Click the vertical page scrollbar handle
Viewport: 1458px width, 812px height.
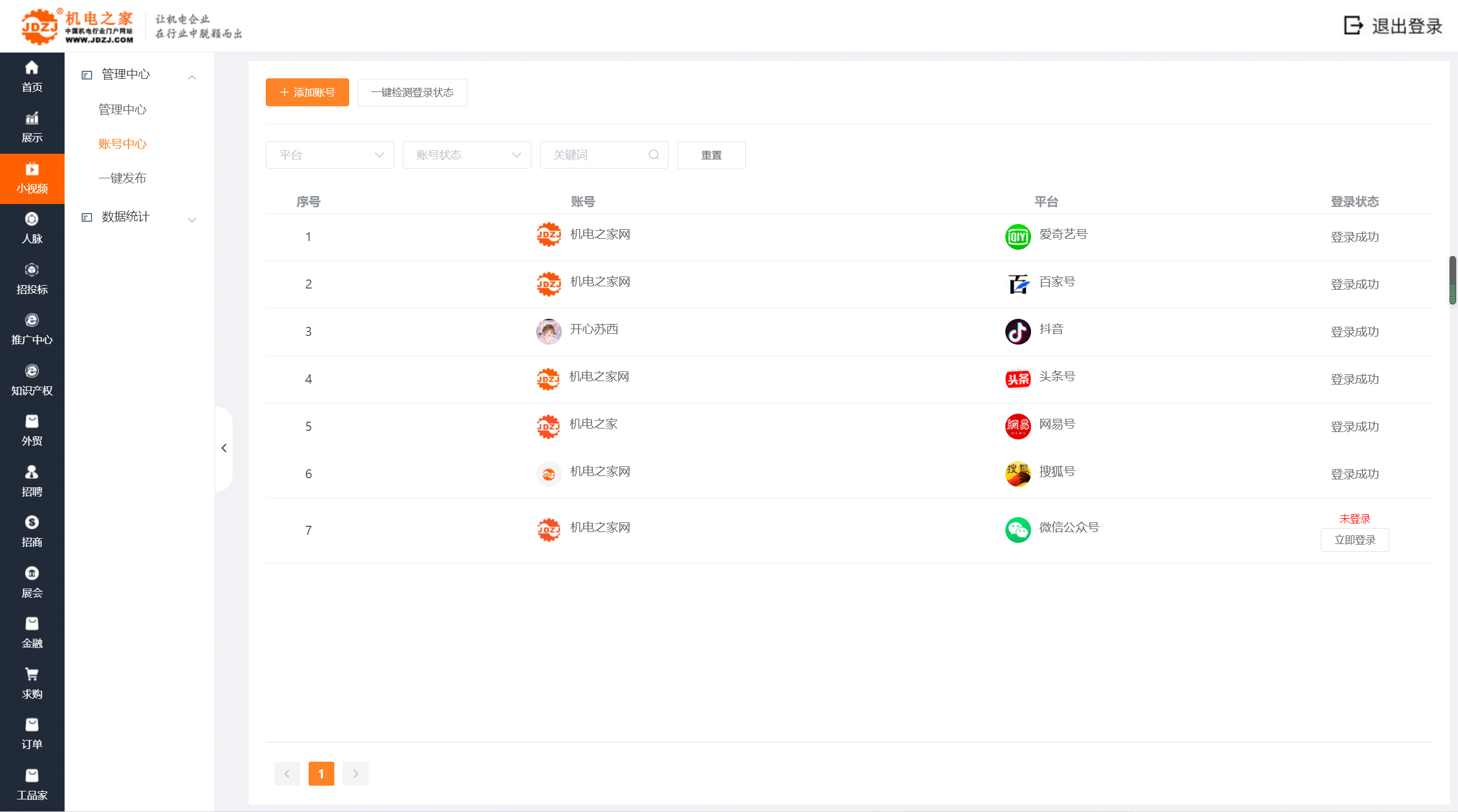coord(1452,280)
